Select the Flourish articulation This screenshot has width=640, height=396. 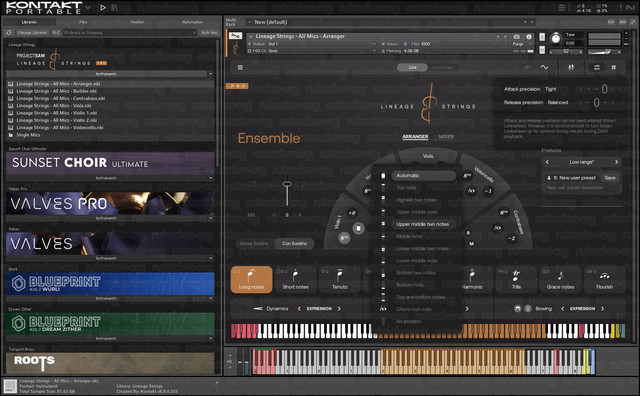point(604,280)
